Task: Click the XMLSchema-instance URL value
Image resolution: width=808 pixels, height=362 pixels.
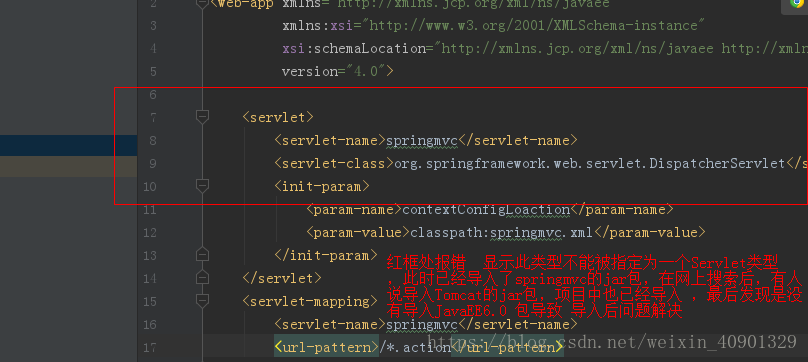Action: (x=533, y=25)
